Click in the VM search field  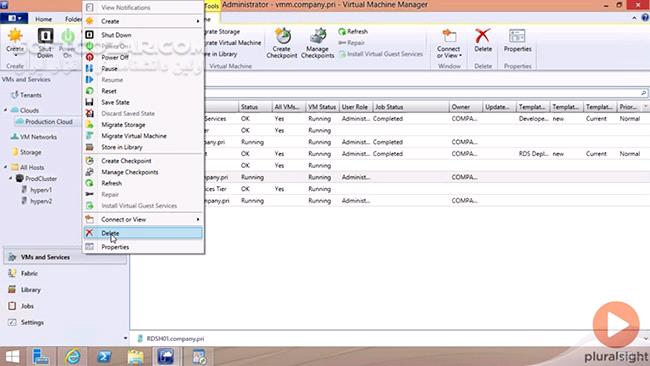(x=423, y=93)
